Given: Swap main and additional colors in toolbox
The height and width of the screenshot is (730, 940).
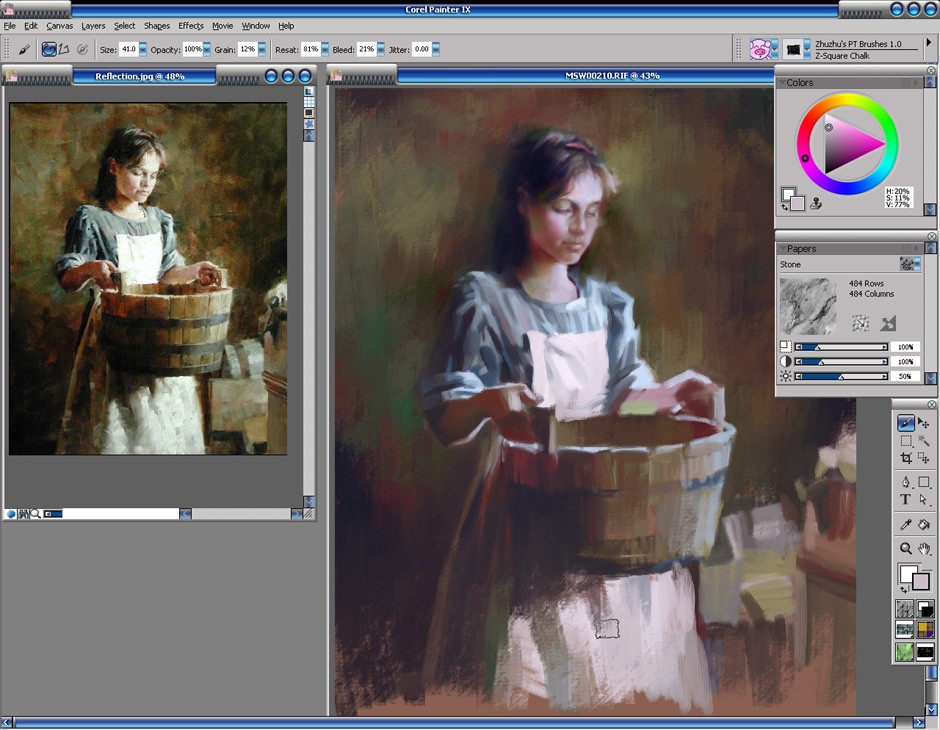Looking at the screenshot, I should point(903,589).
